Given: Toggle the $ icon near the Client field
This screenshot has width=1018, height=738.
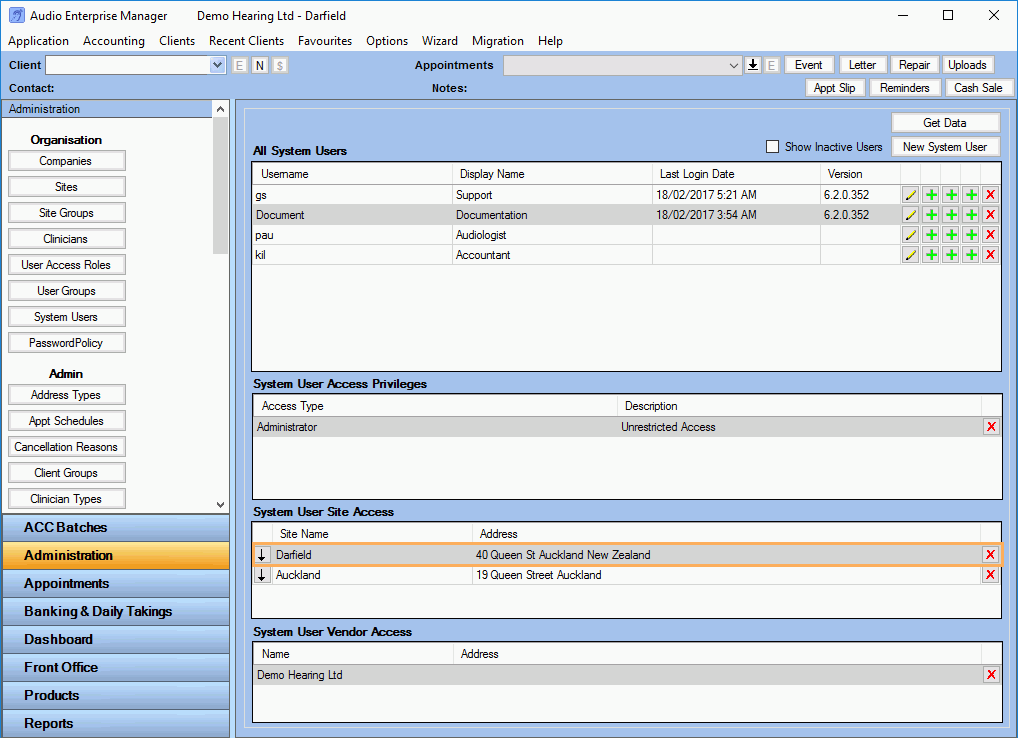Looking at the screenshot, I should [281, 64].
